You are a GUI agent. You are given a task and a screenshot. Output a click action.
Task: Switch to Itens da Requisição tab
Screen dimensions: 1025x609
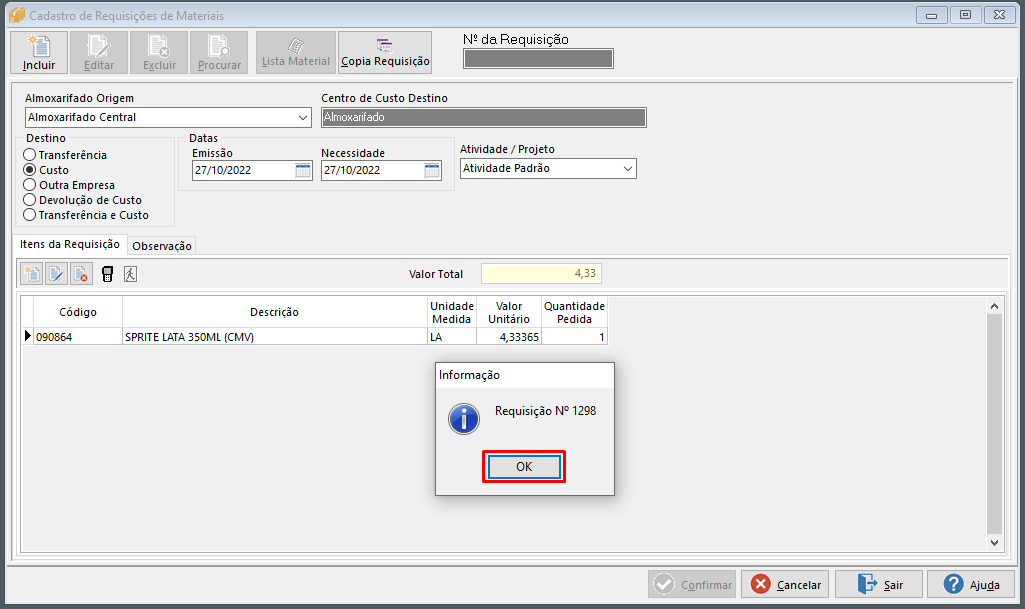tap(70, 244)
